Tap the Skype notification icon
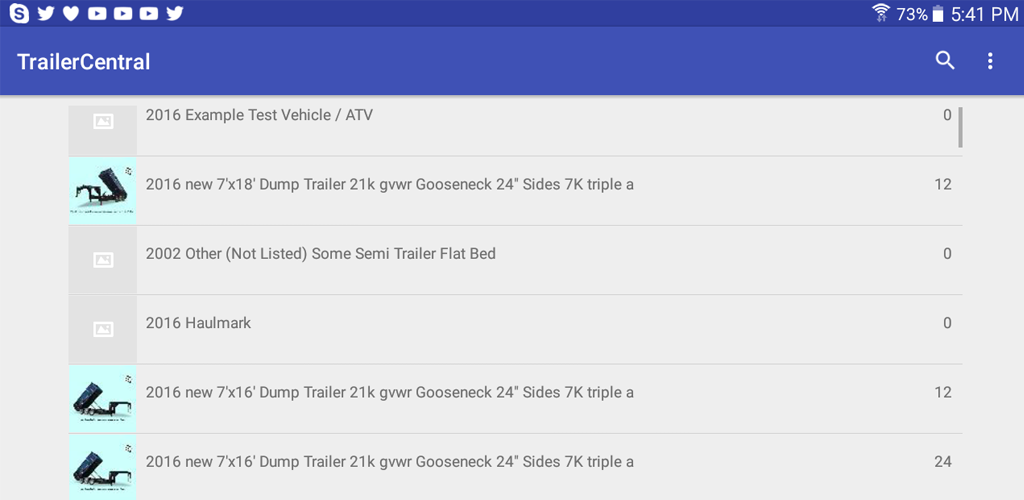1024x500 pixels. point(19,13)
